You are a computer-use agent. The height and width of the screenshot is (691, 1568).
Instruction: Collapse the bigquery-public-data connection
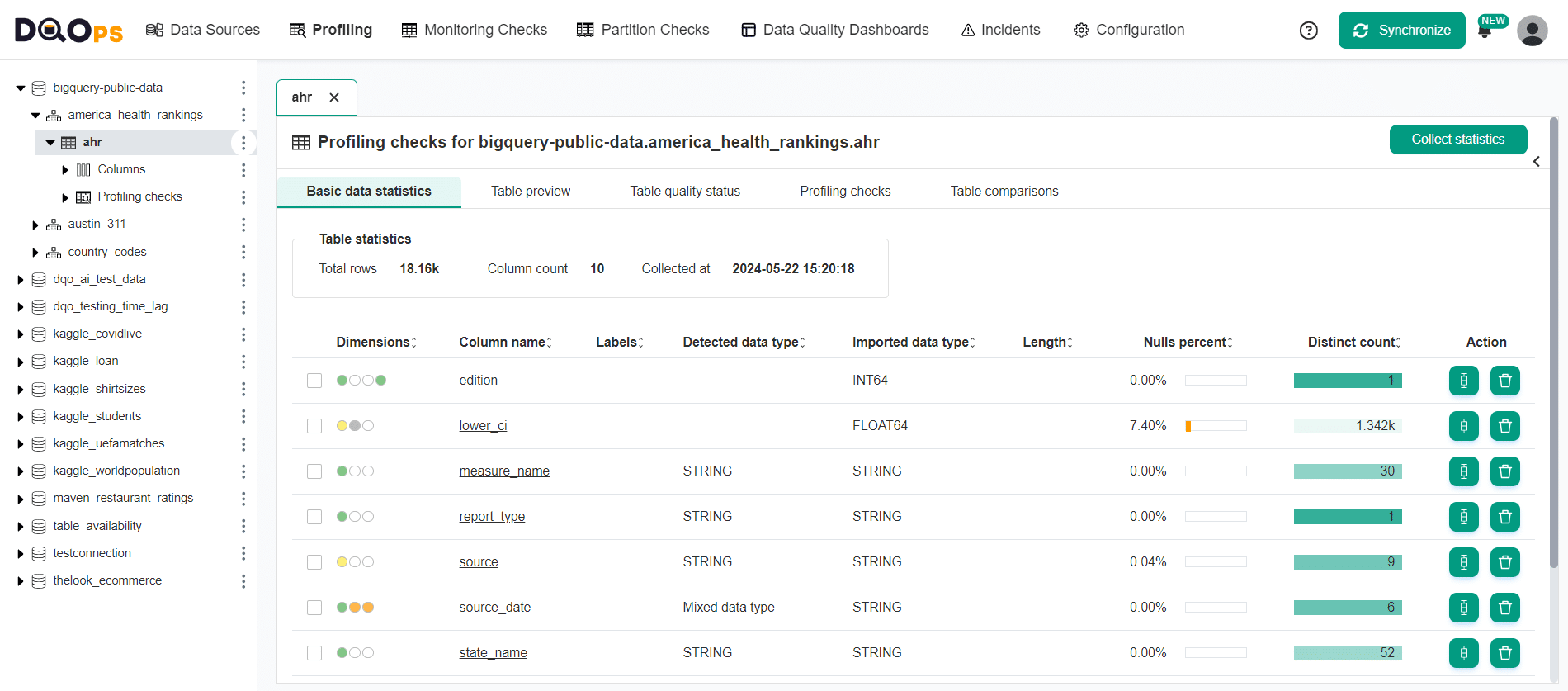click(x=21, y=88)
